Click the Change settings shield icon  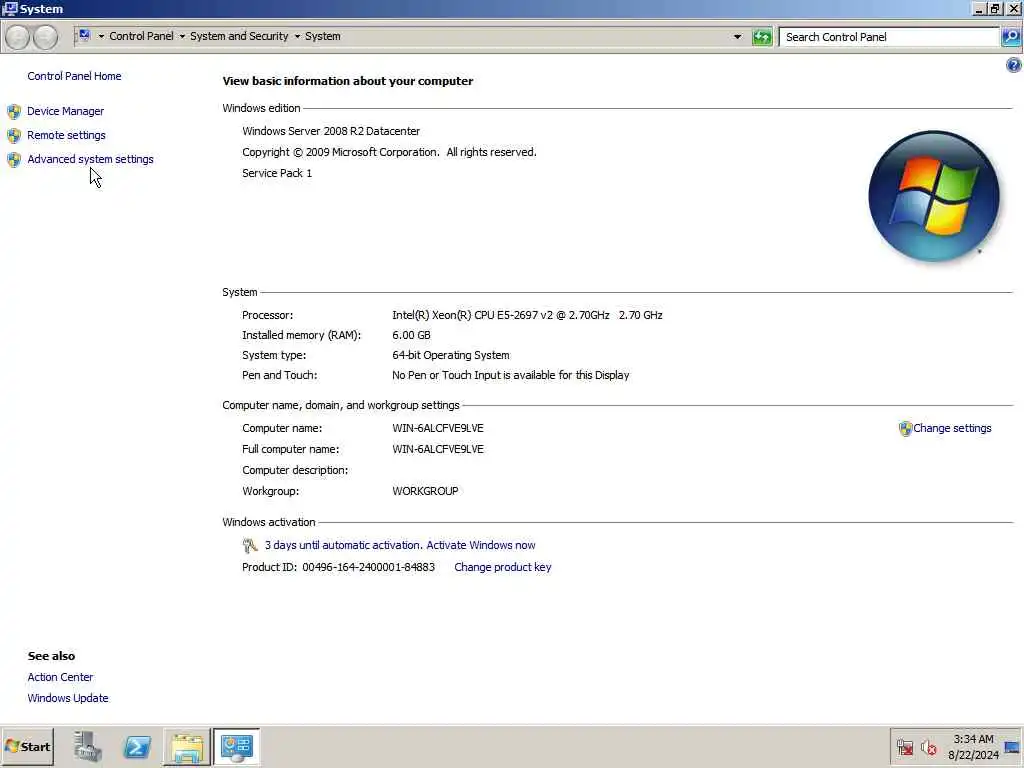click(x=905, y=428)
